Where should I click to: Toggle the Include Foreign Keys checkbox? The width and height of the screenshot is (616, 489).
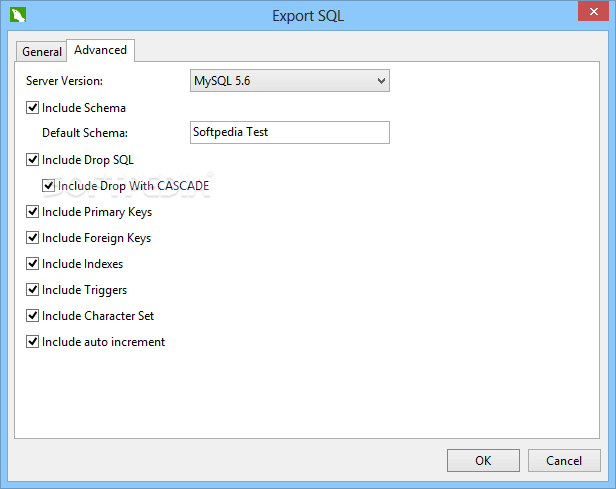(x=33, y=238)
